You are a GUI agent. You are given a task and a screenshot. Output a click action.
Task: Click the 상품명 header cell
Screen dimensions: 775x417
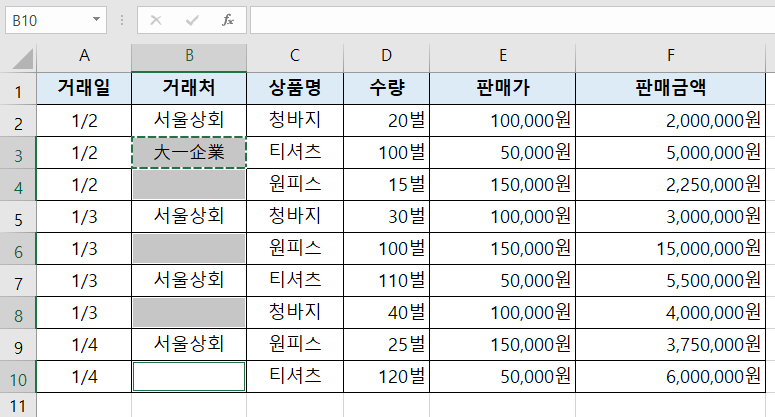295,88
